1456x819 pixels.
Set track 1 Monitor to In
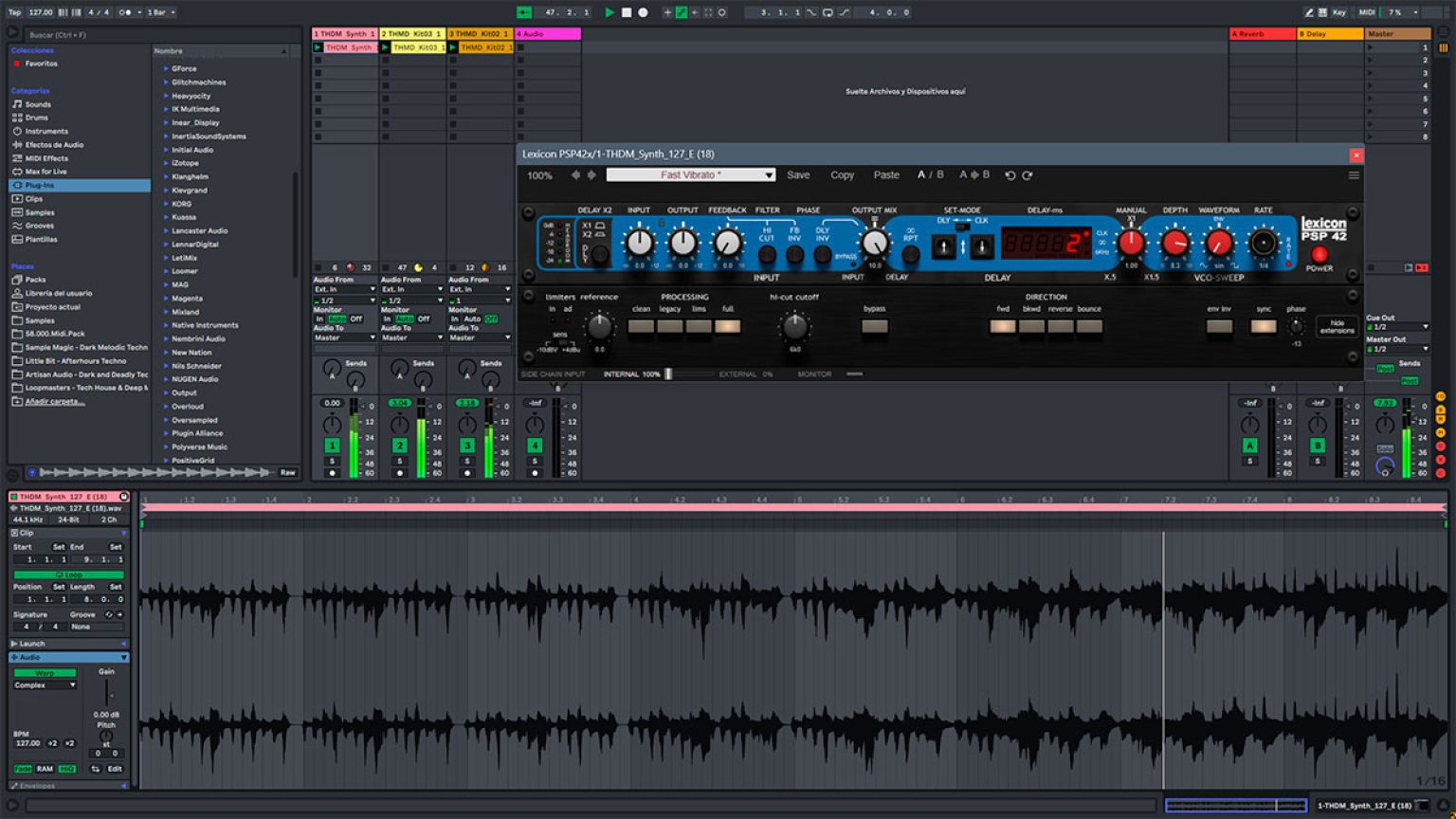point(320,318)
